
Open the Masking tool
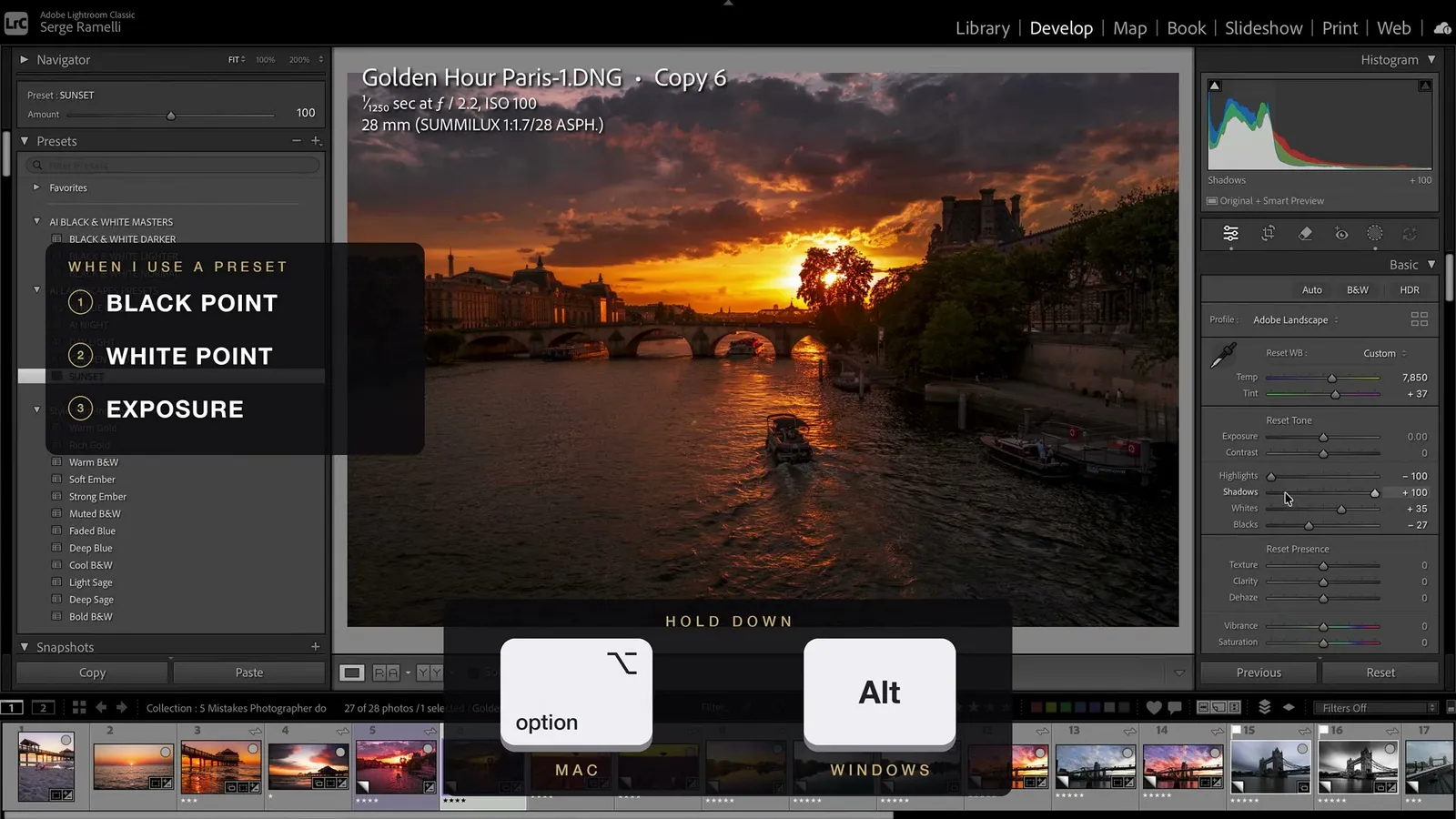(1375, 234)
